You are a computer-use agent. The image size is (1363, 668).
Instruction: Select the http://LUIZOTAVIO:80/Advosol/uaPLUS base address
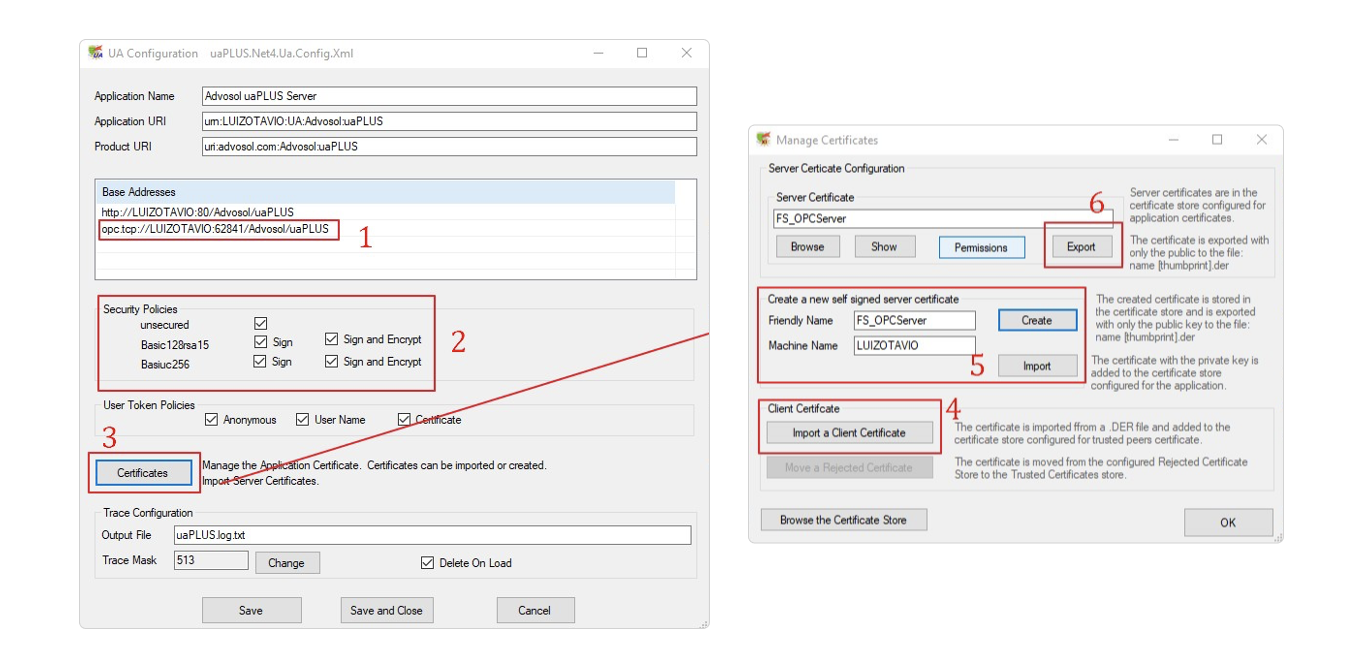tap(386, 212)
